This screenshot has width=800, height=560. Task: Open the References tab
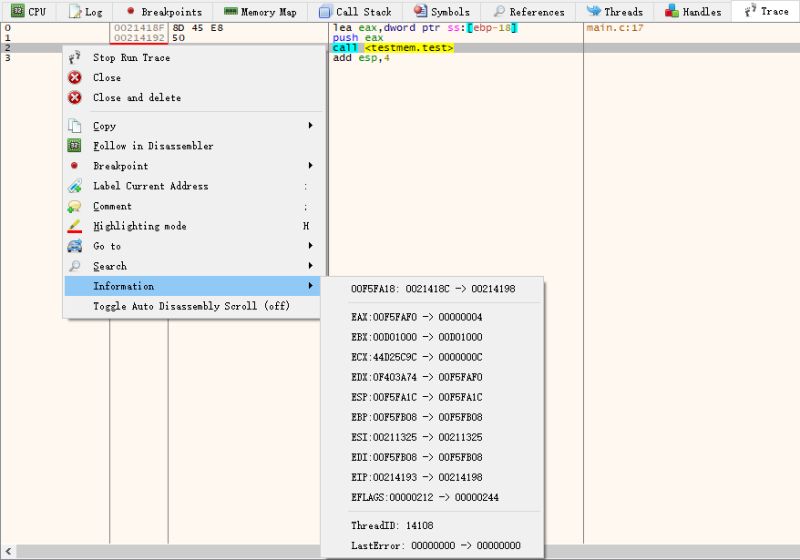[529, 11]
